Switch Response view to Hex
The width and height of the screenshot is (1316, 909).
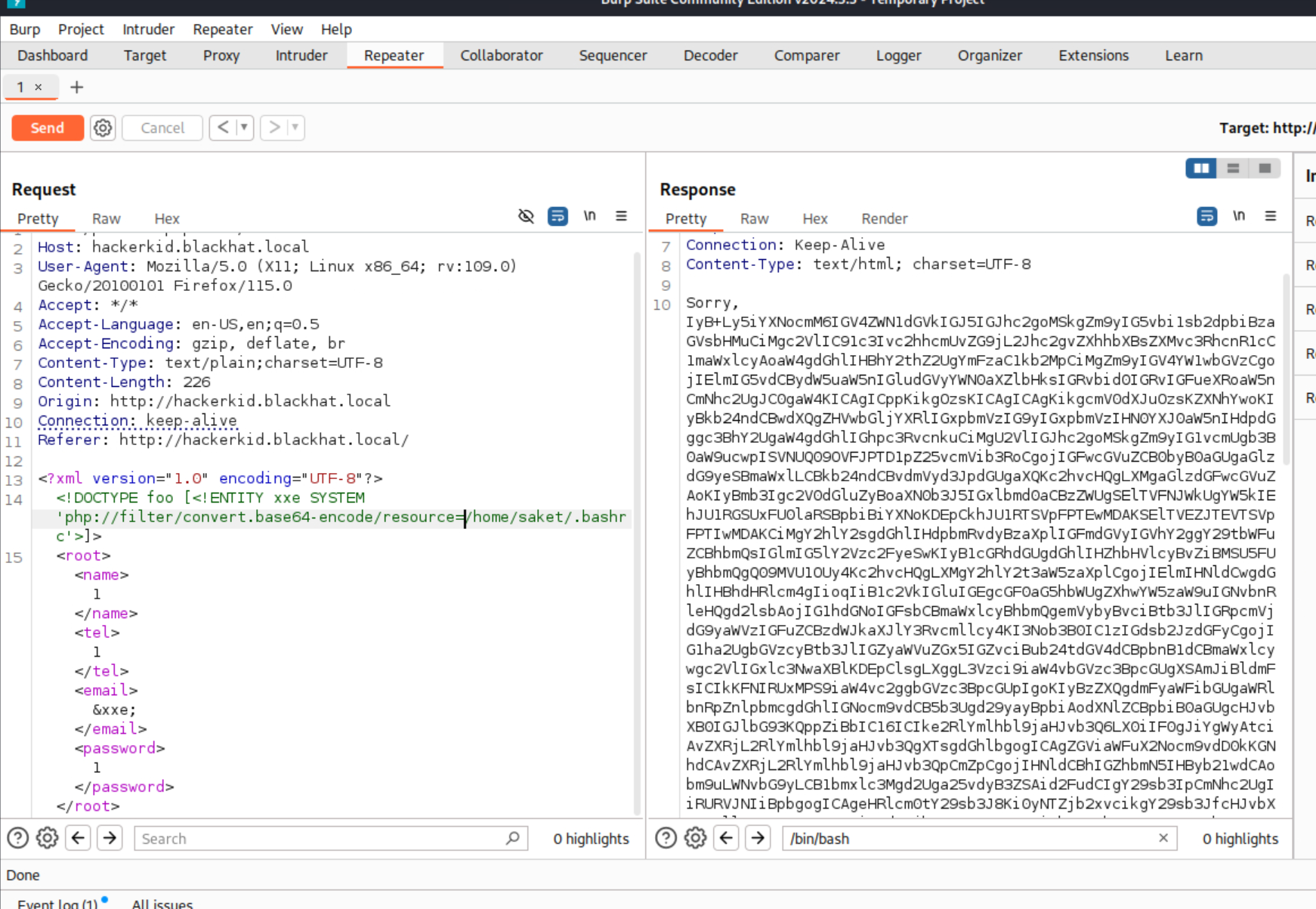point(815,218)
